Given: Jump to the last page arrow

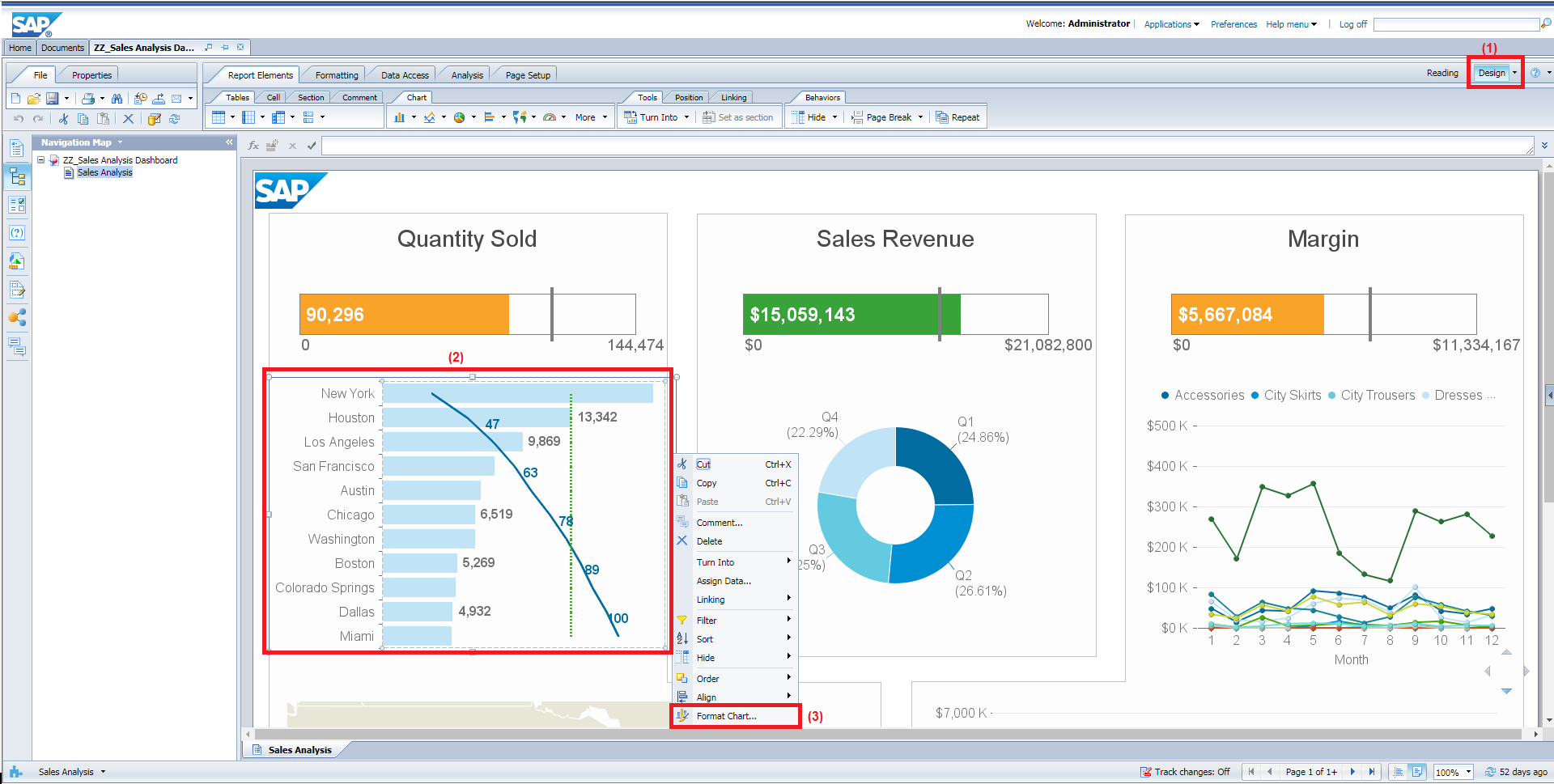Looking at the screenshot, I should [x=1371, y=772].
